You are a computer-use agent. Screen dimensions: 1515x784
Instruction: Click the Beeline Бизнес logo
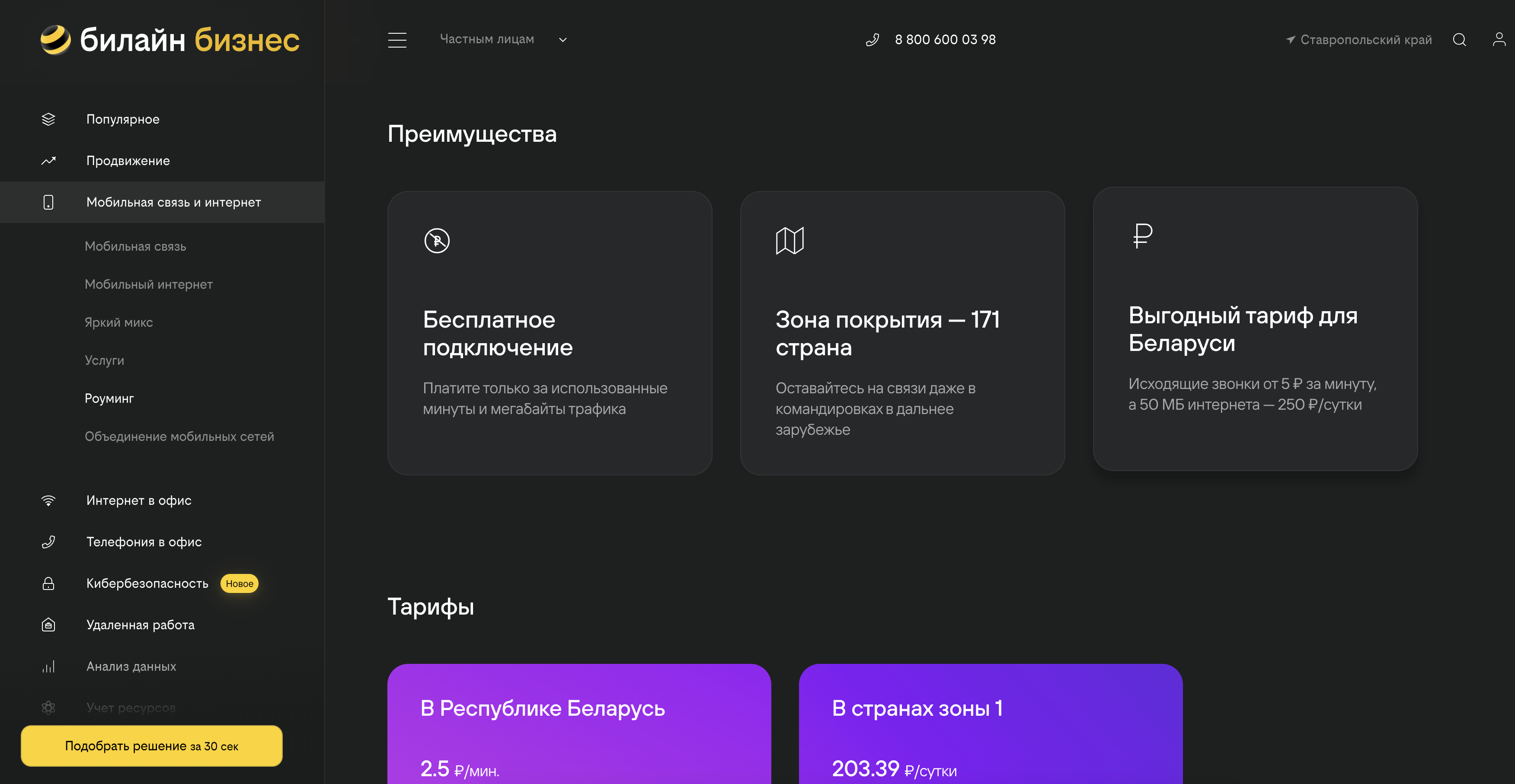click(x=169, y=39)
